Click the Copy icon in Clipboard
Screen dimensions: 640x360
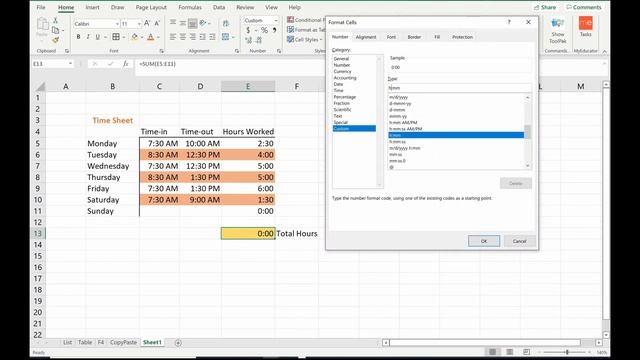tap(56, 30)
